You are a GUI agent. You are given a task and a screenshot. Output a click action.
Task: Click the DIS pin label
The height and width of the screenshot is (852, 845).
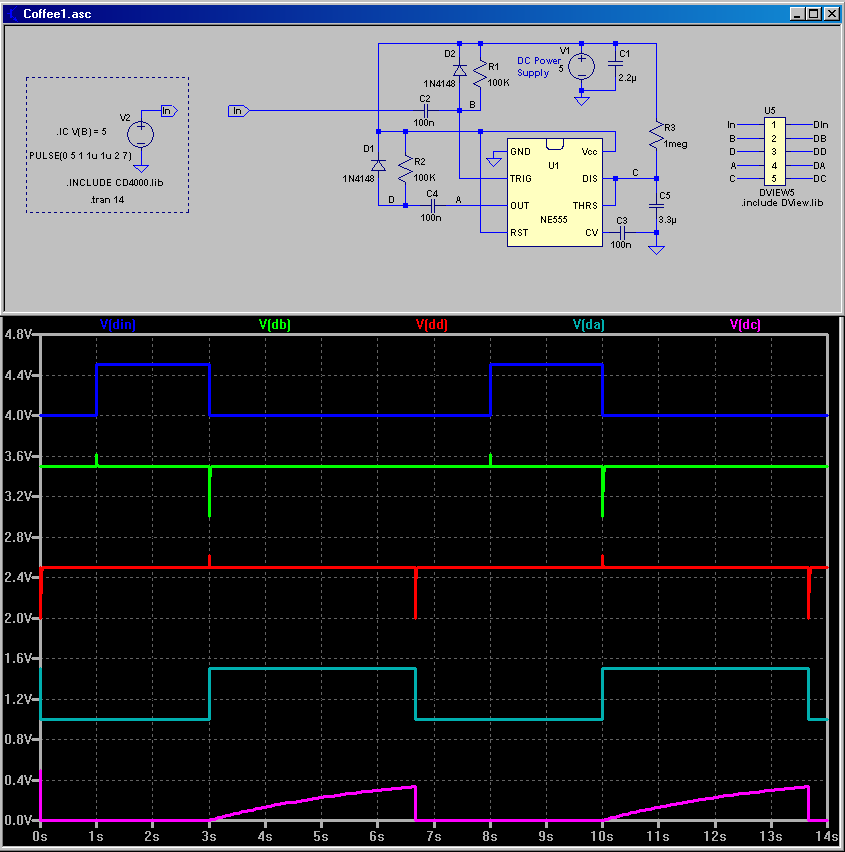click(x=590, y=179)
